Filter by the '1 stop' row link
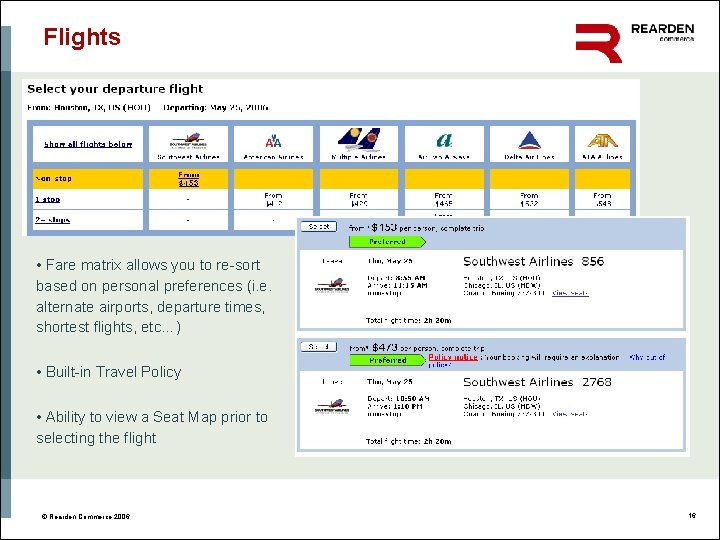This screenshot has height=540, width=720. point(47,199)
